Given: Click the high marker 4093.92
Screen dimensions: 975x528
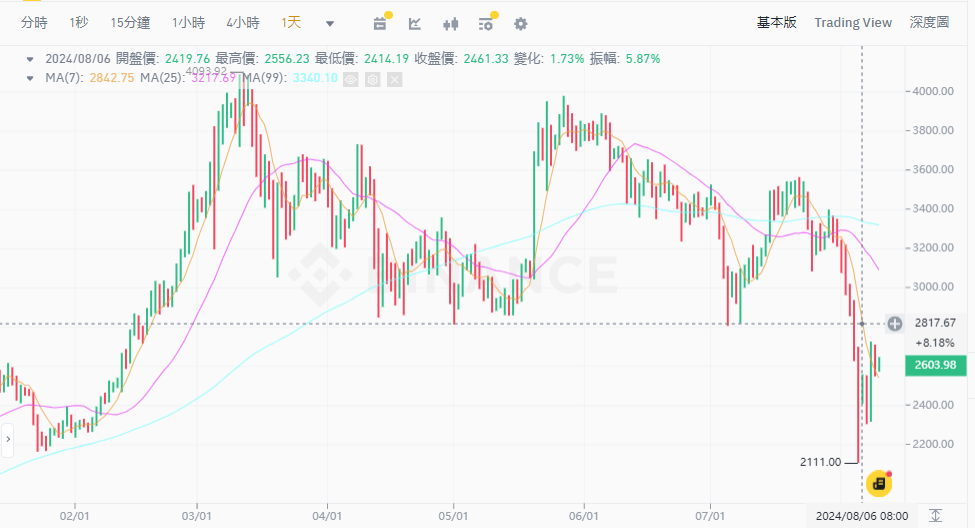Looking at the screenshot, I should (x=206, y=71).
